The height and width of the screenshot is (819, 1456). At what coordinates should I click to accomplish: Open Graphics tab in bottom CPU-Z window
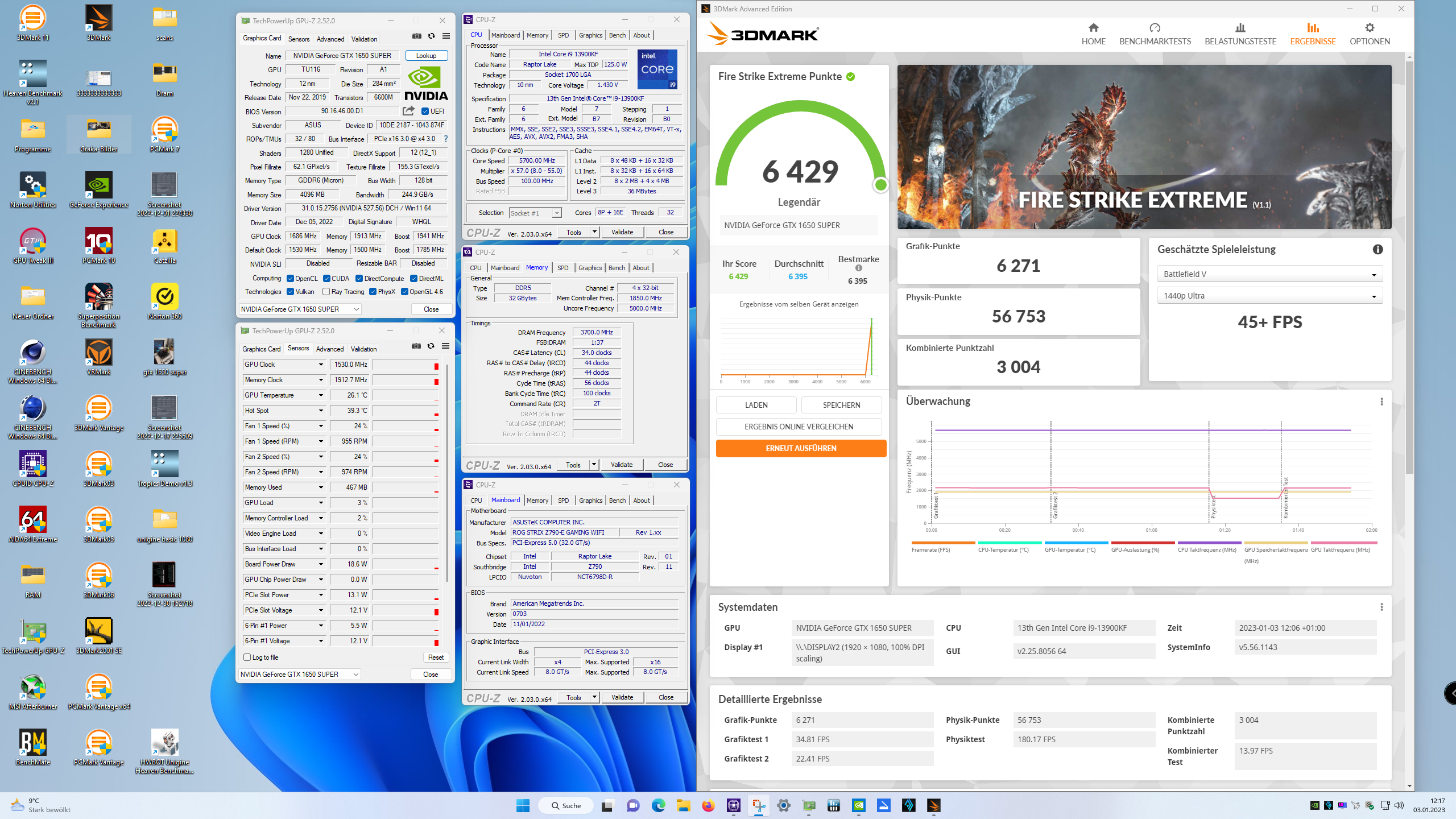590,500
